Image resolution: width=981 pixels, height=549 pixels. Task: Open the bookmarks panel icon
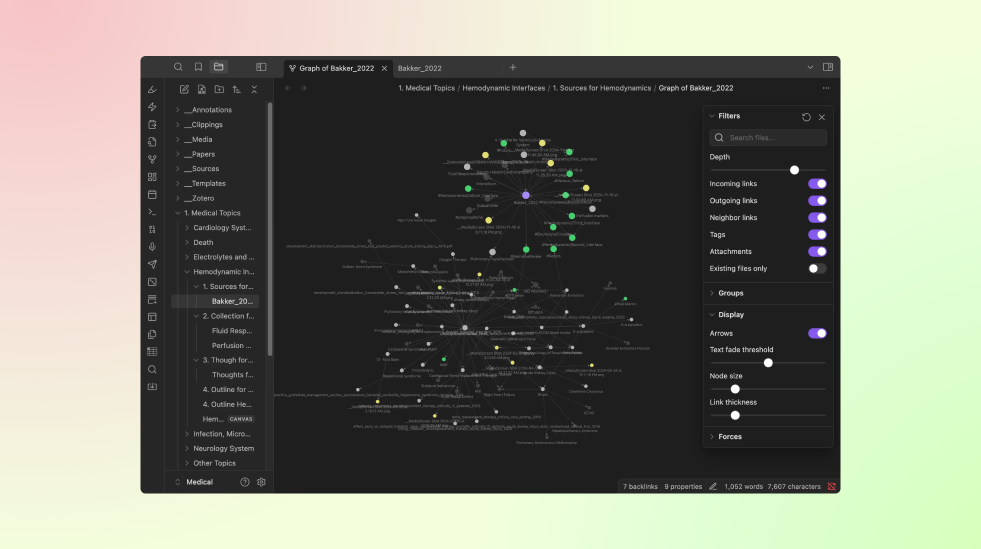[x=198, y=67]
